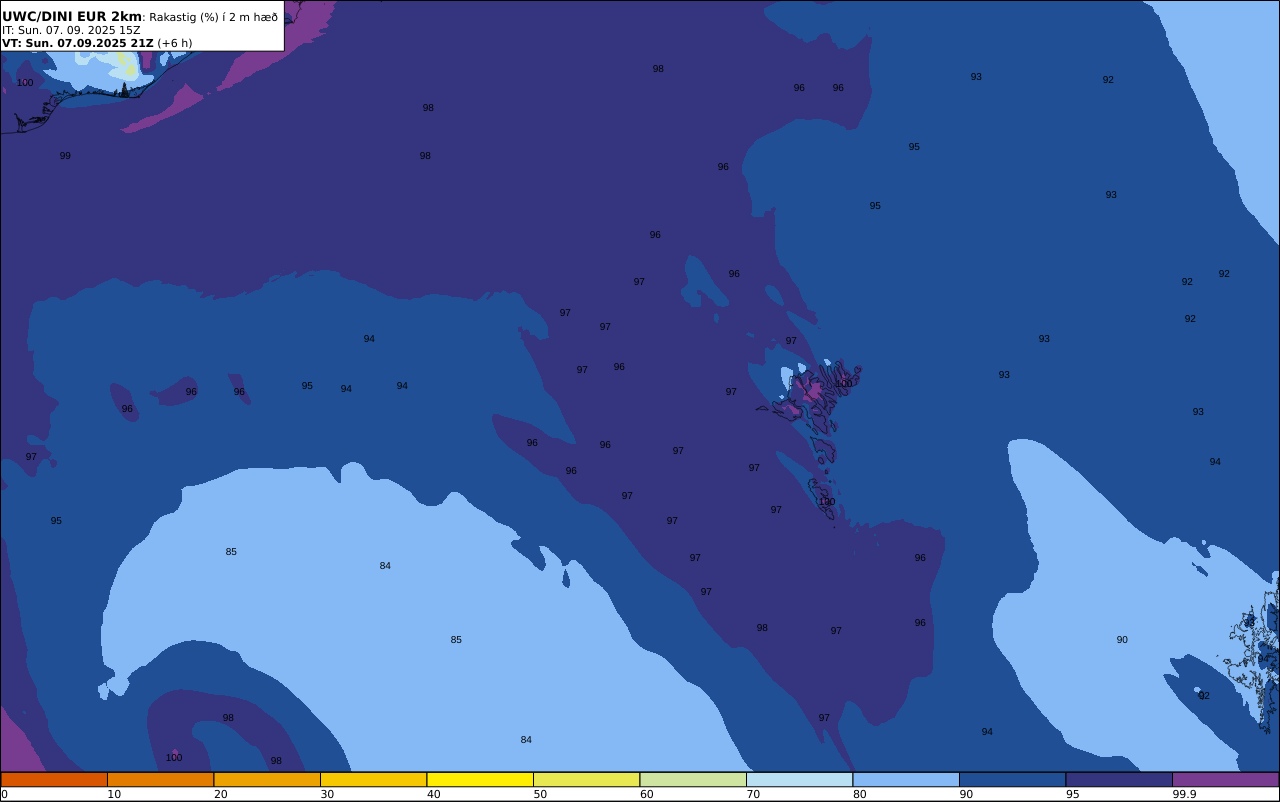Viewport: 1280px width, 802px height.
Task: Click the "20" legend tick label
Action: coord(220,794)
